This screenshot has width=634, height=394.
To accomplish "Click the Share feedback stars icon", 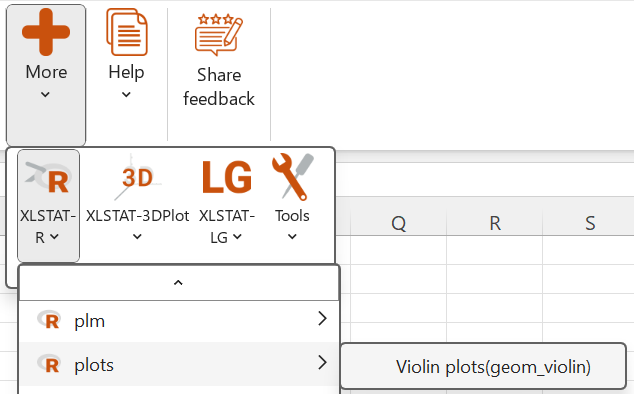I will point(219,34).
